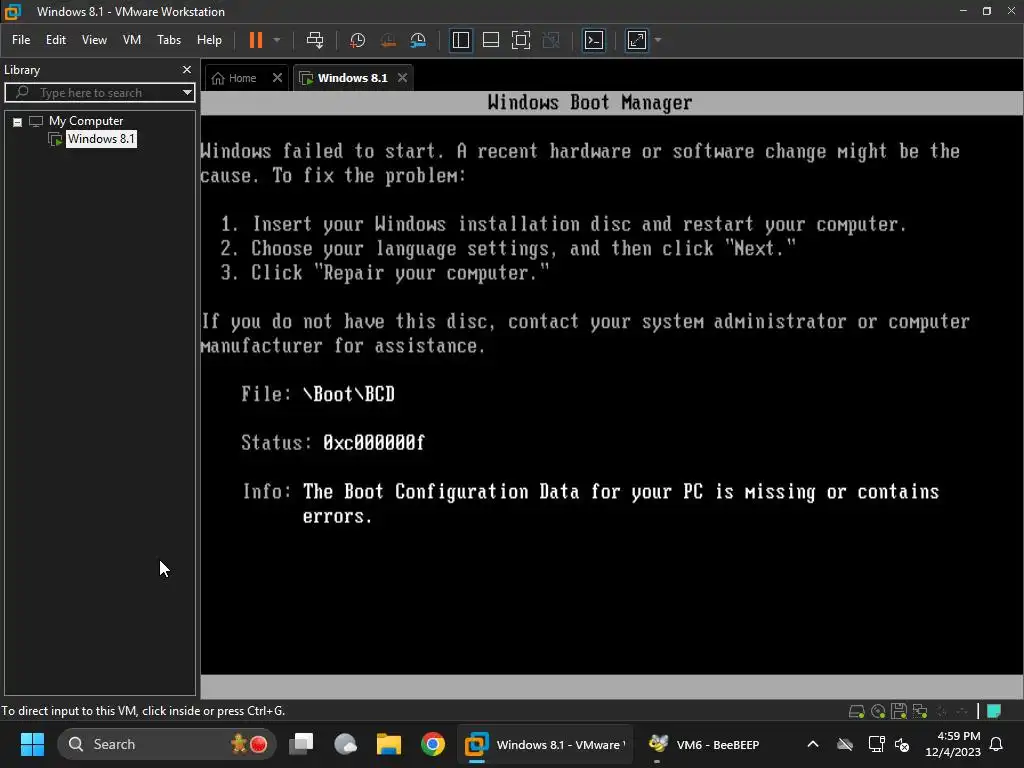1024x768 pixels.
Task: Open the Edit menu
Action: tap(56, 40)
